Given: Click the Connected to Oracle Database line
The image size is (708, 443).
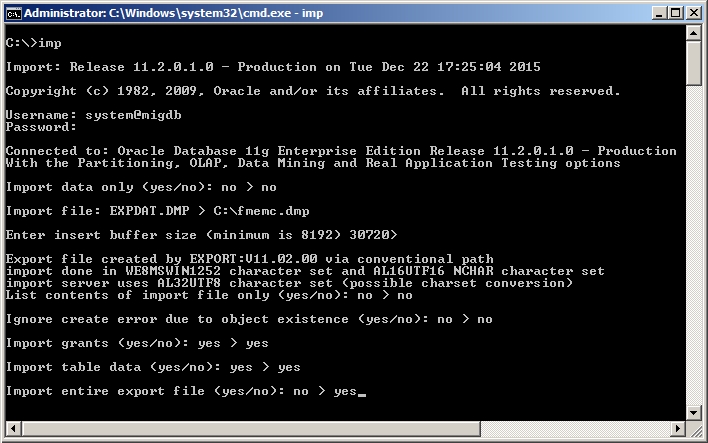Looking at the screenshot, I should pyautogui.click(x=340, y=151).
